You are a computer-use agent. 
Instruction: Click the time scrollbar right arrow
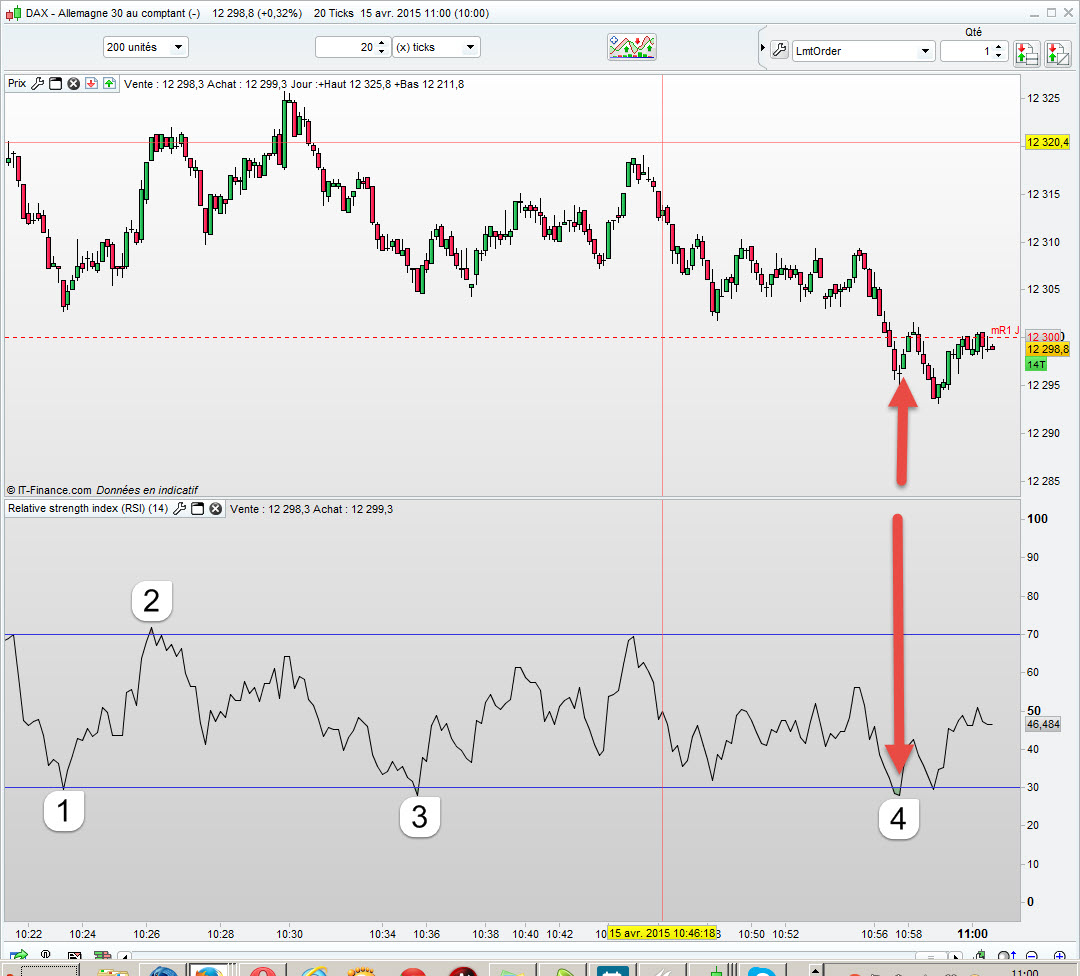tap(955, 956)
